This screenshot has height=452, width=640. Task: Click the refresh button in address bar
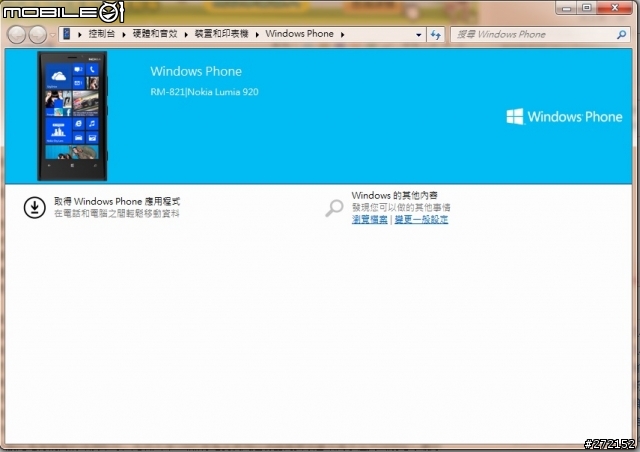pos(436,35)
